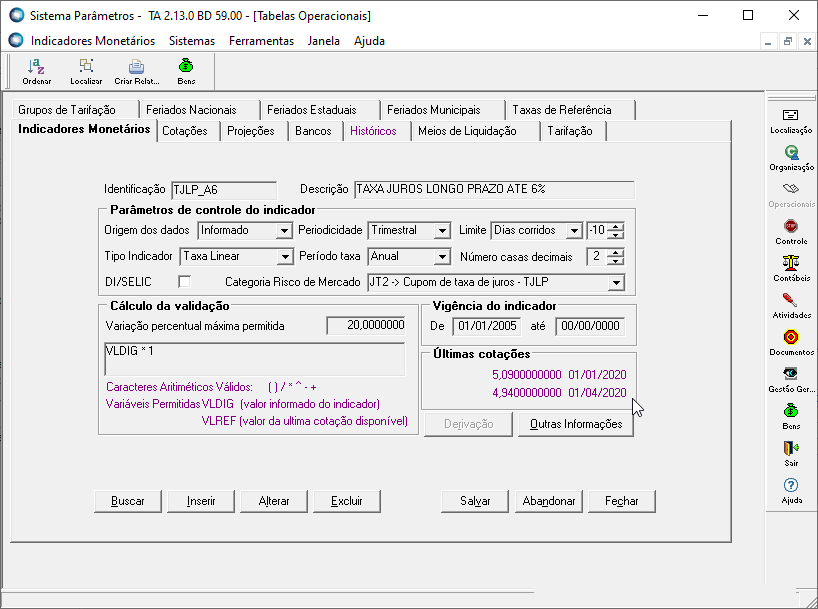Open the Criar Relatório toolbar icon
This screenshot has height=609, width=818.
(x=137, y=71)
